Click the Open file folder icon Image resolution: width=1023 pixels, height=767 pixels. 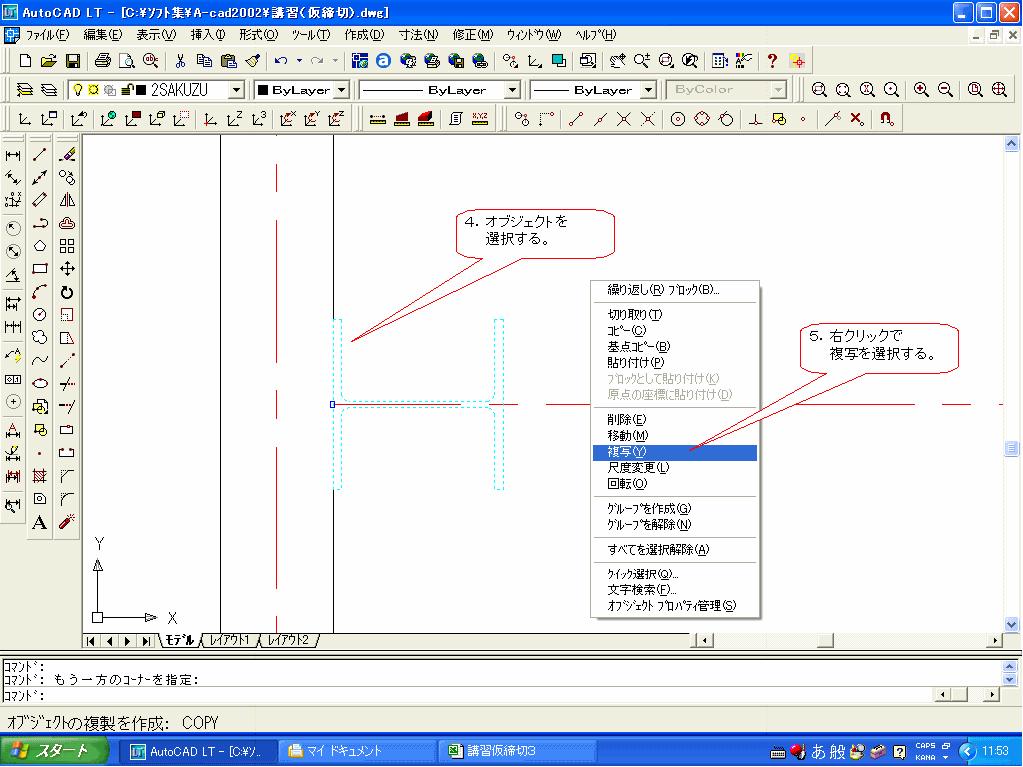coord(48,61)
